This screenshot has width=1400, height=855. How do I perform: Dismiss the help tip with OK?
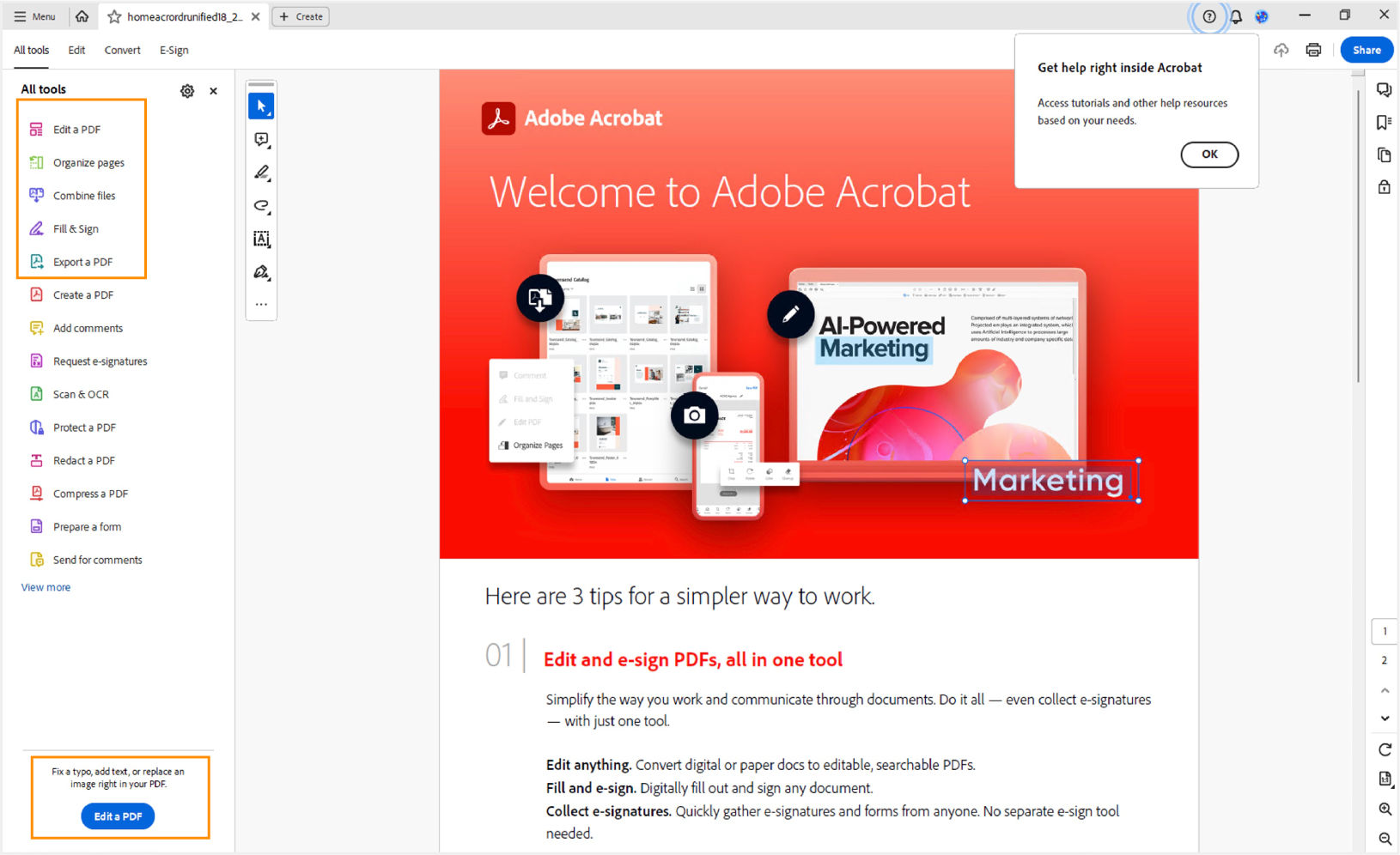(1208, 155)
